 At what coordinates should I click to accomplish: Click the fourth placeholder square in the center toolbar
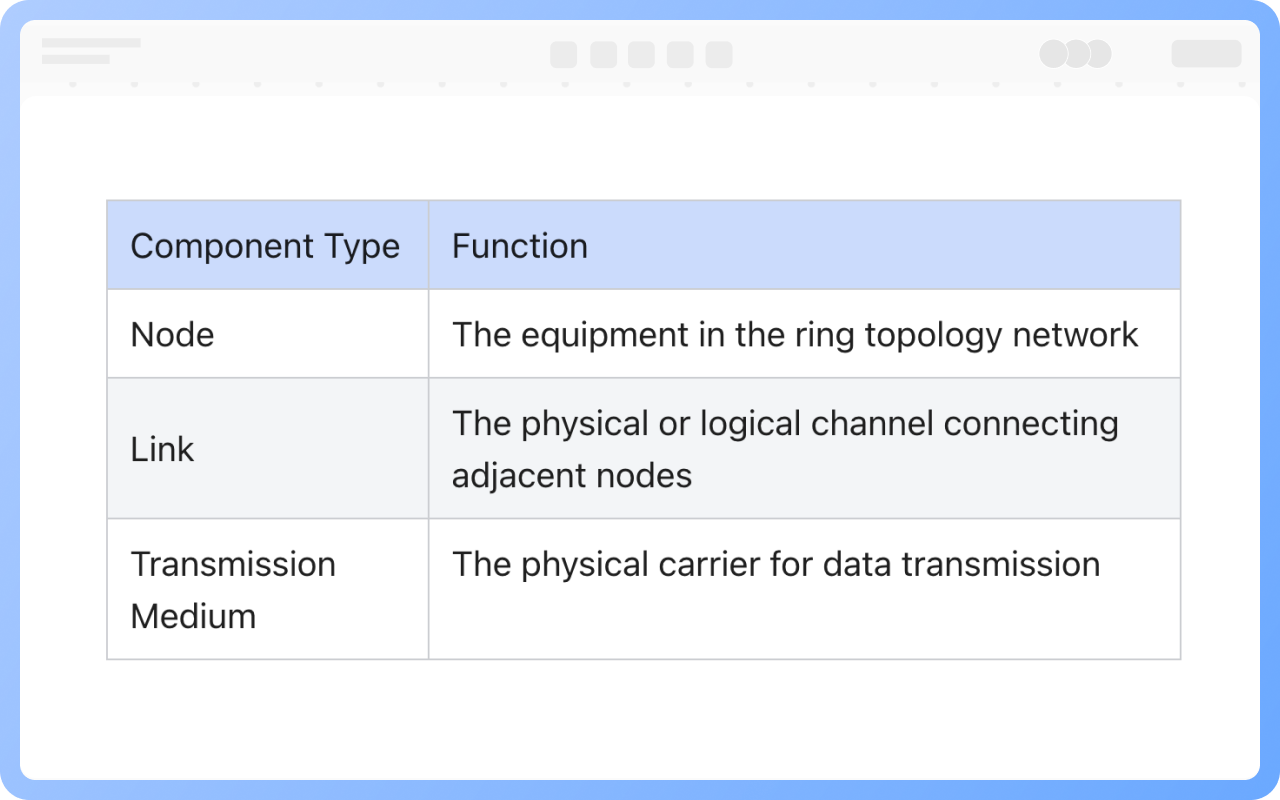pyautogui.click(x=680, y=55)
